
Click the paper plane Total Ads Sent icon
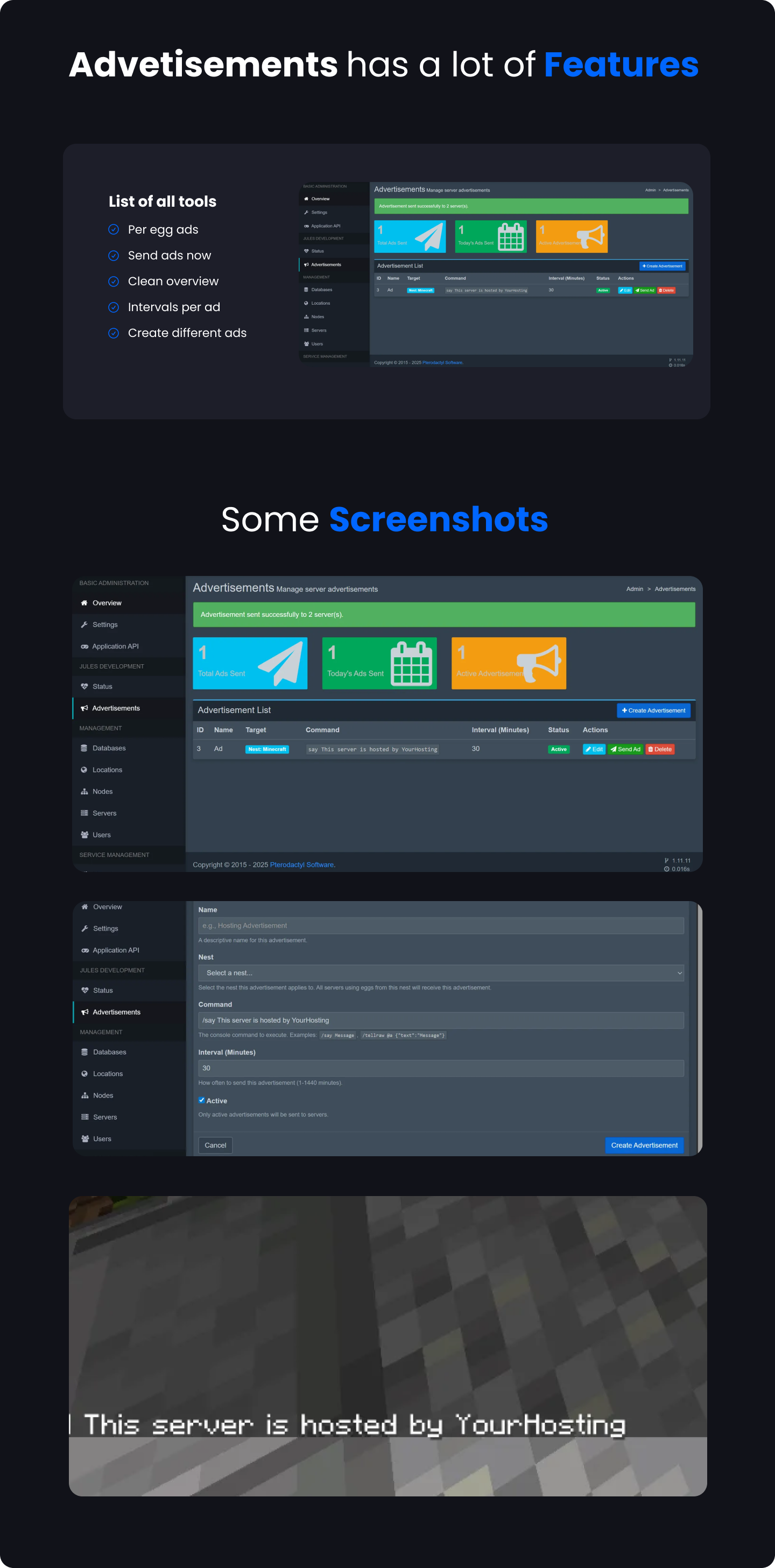(281, 664)
